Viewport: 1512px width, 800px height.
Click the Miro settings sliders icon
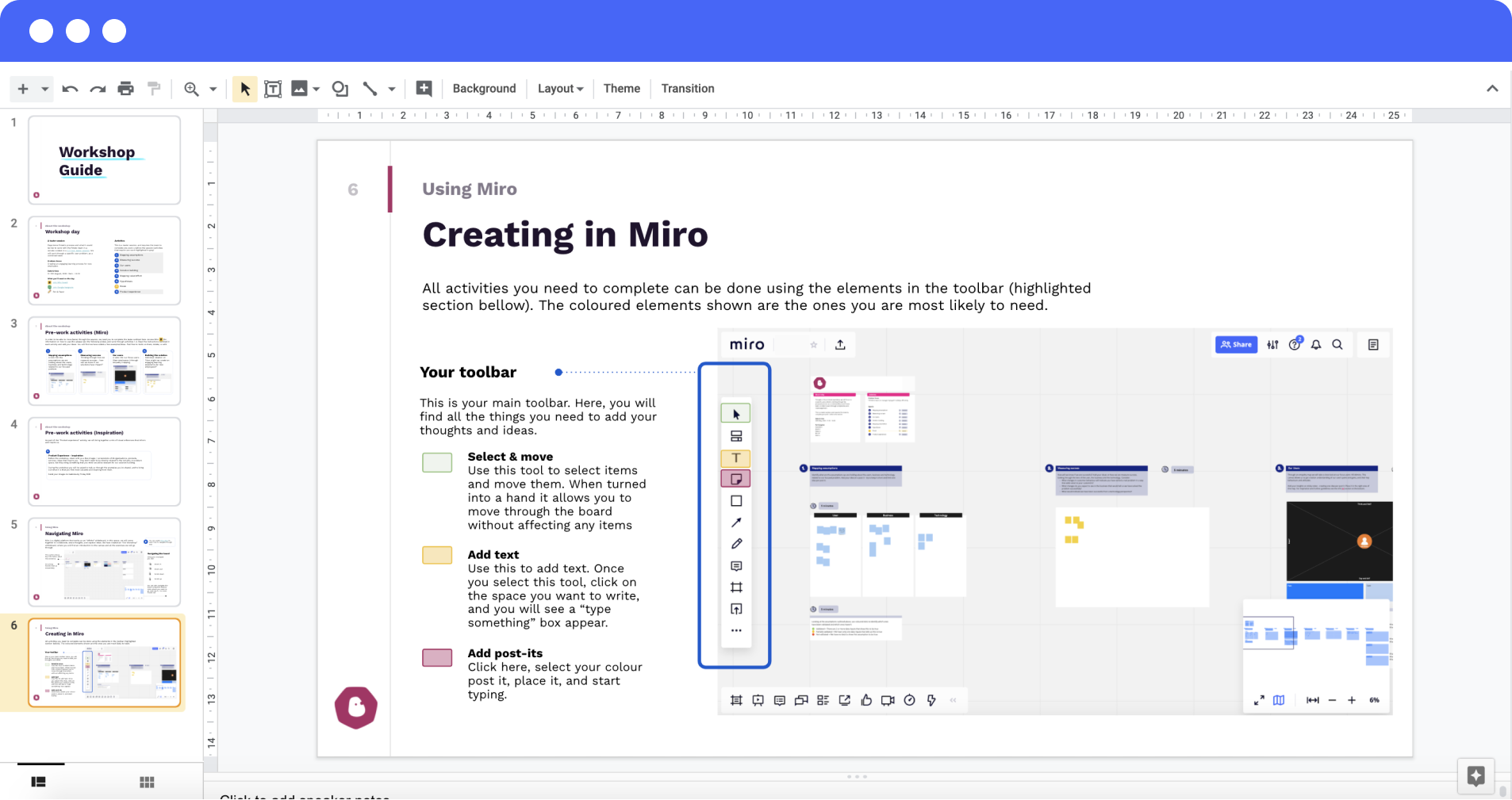pos(1272,345)
